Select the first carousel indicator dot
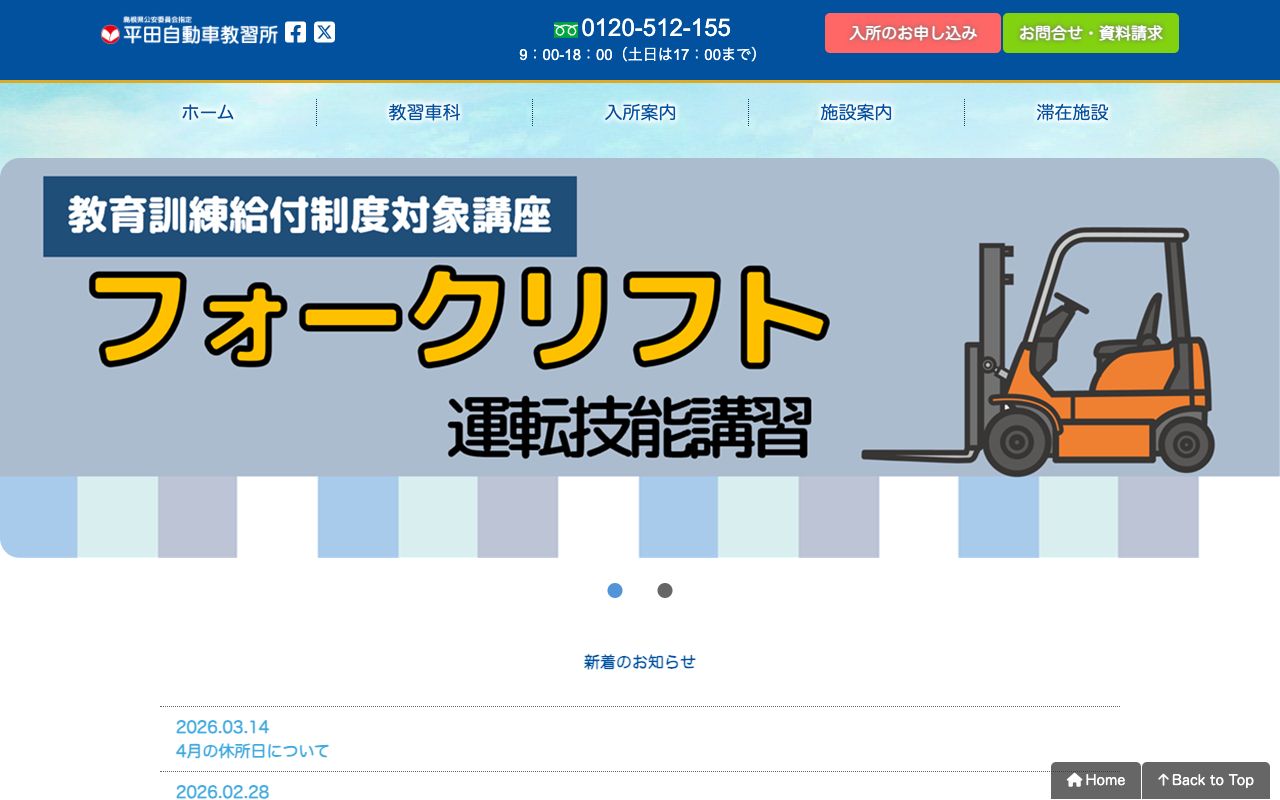The image size is (1280, 800). [615, 591]
